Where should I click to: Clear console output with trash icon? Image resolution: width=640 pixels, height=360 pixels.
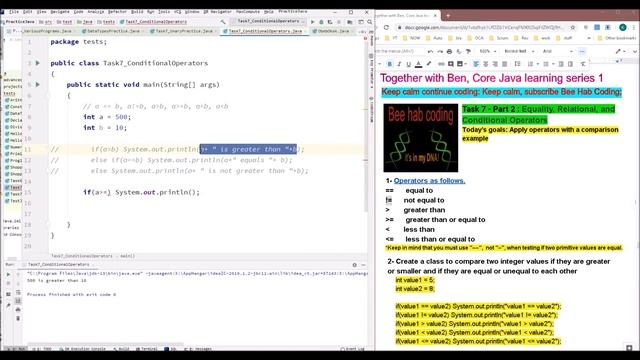click(x=18, y=318)
